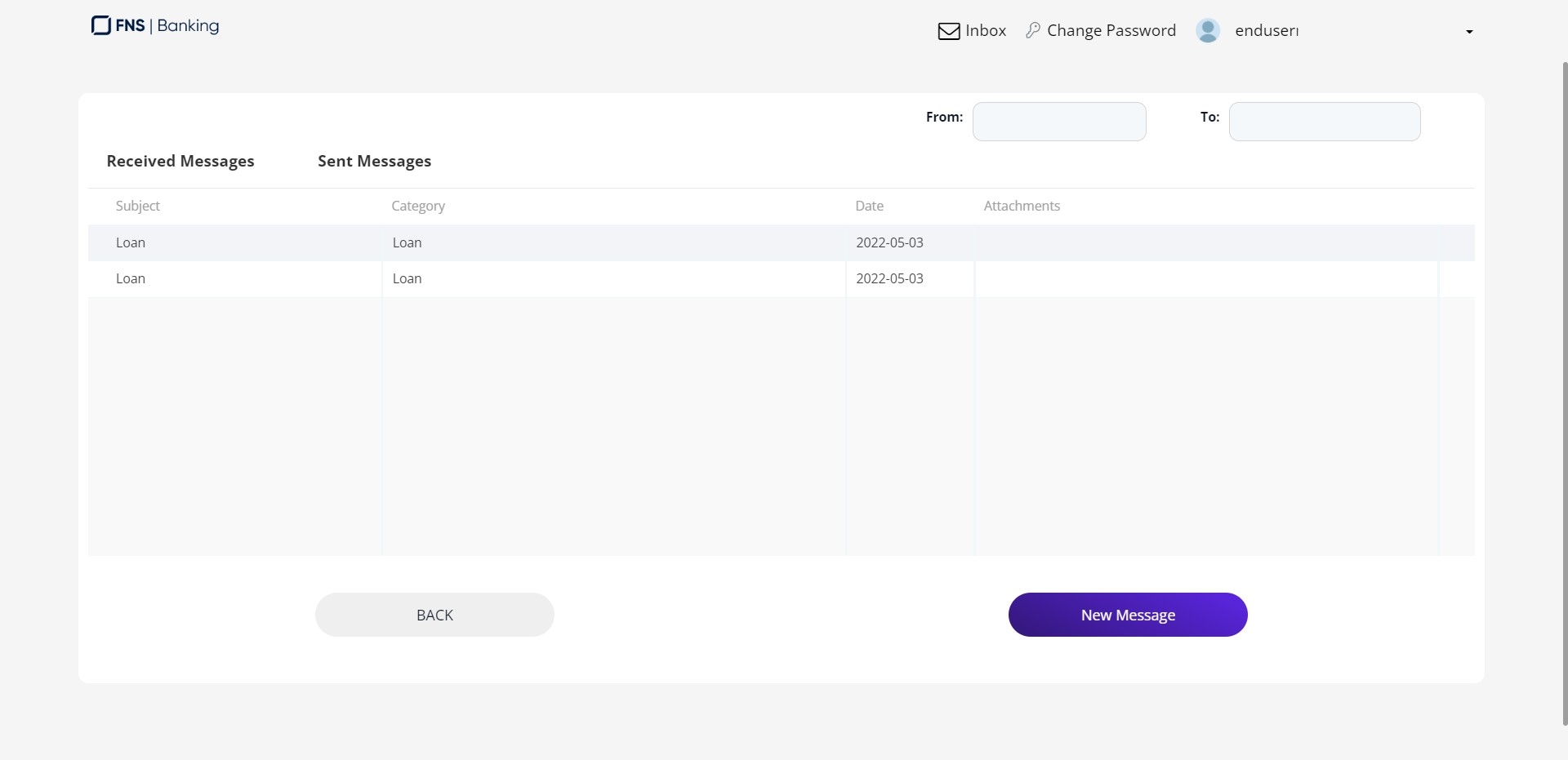Open the Change Password link
1568x760 pixels.
tap(1111, 31)
